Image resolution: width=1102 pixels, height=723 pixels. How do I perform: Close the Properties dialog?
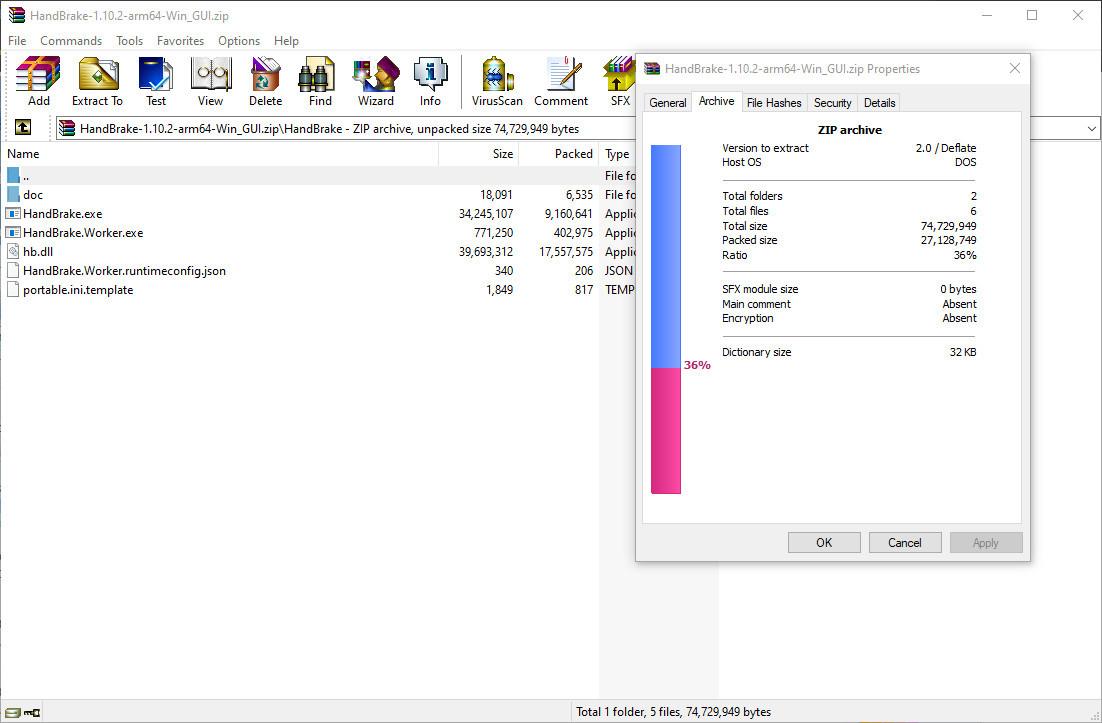(x=1014, y=68)
